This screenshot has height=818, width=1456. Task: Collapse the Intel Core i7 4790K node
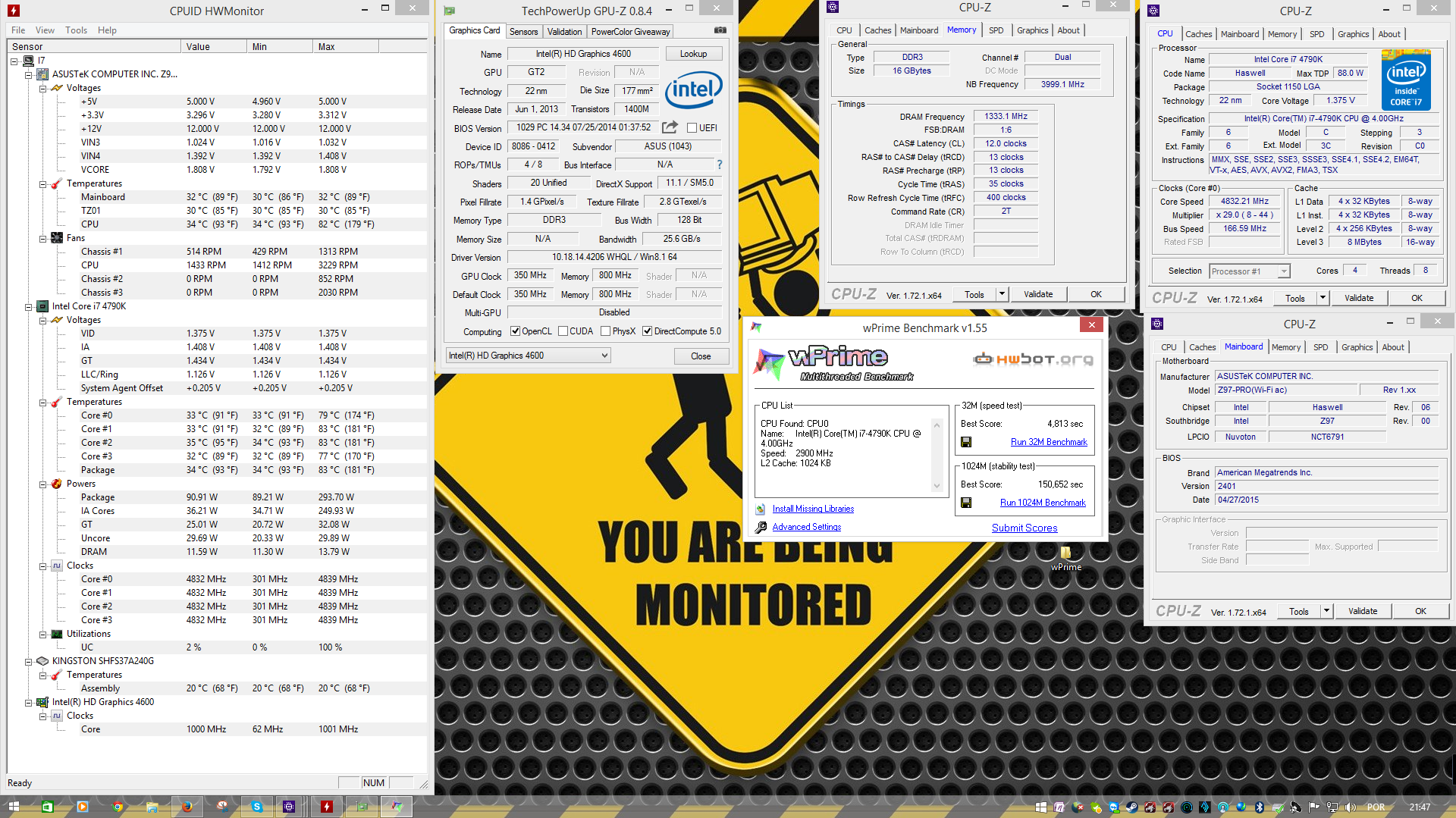click(29, 306)
